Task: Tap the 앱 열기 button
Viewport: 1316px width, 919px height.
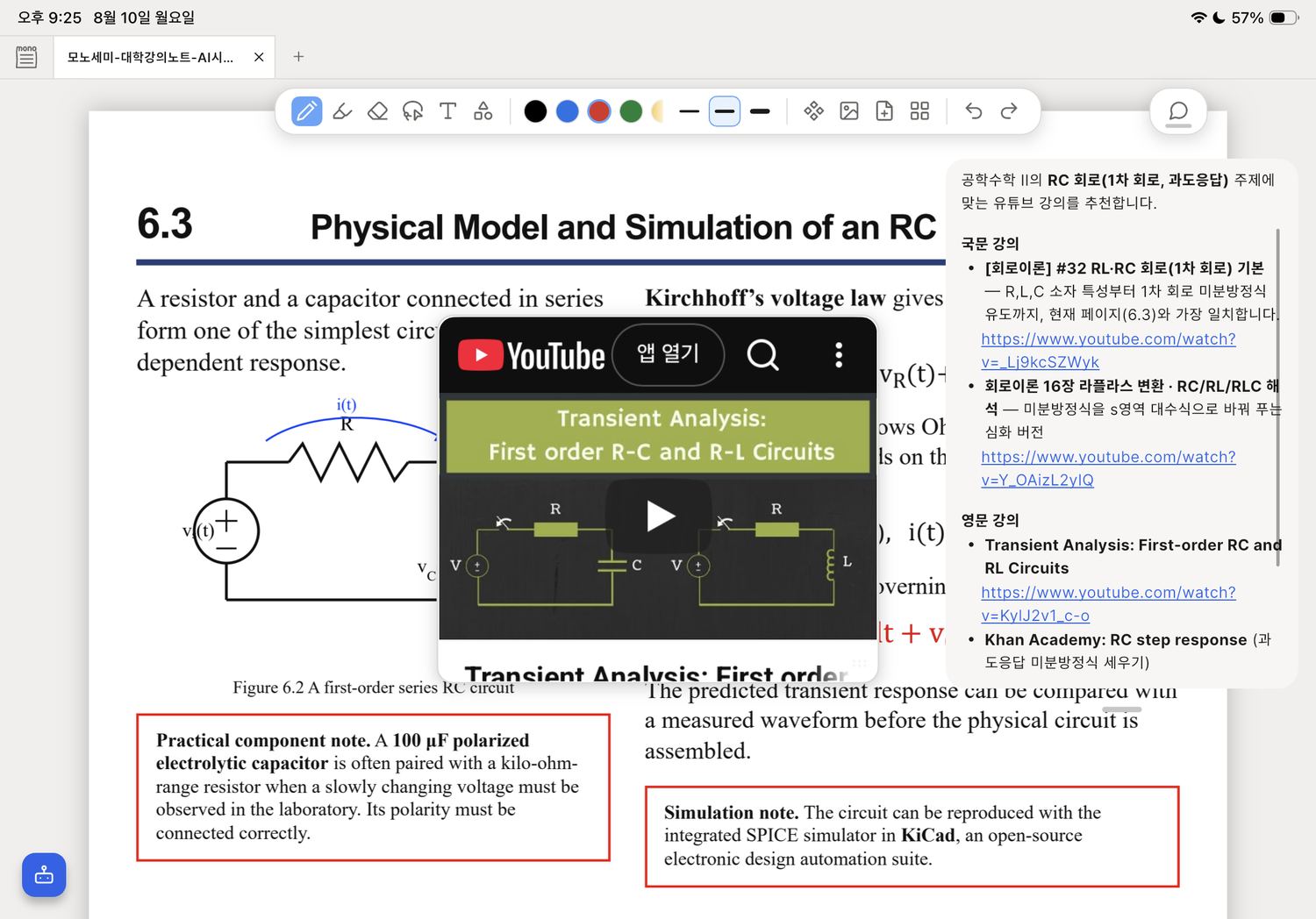Action: point(669,354)
